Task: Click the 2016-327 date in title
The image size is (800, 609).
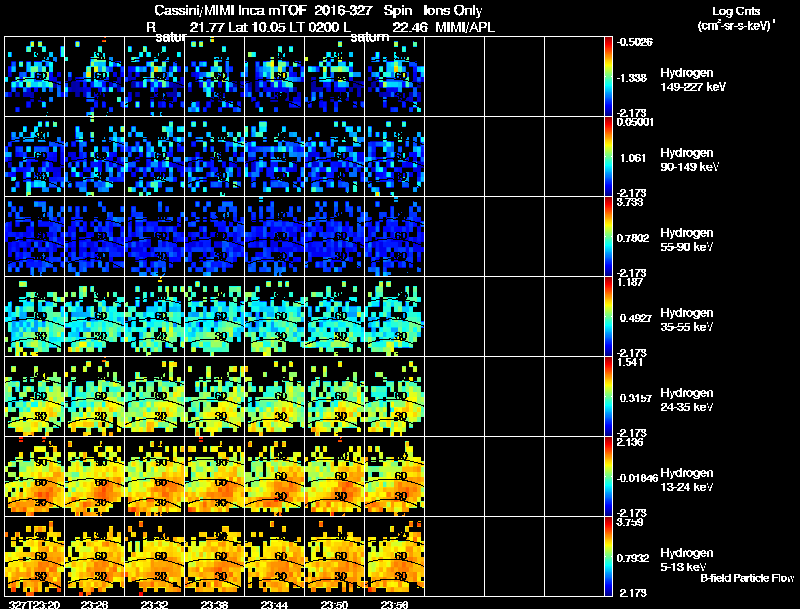Action: [344, 11]
